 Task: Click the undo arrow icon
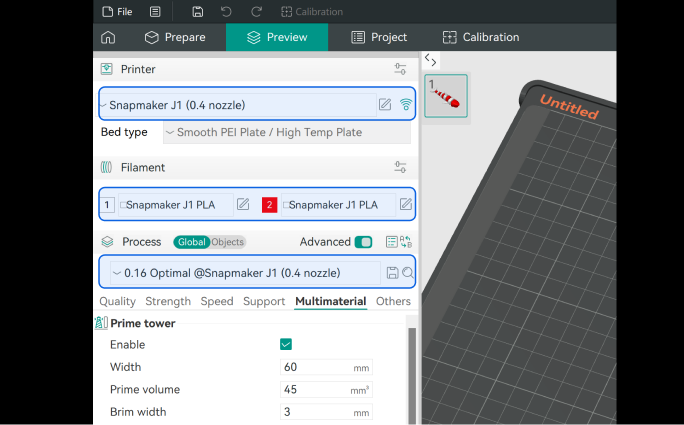coord(226,12)
